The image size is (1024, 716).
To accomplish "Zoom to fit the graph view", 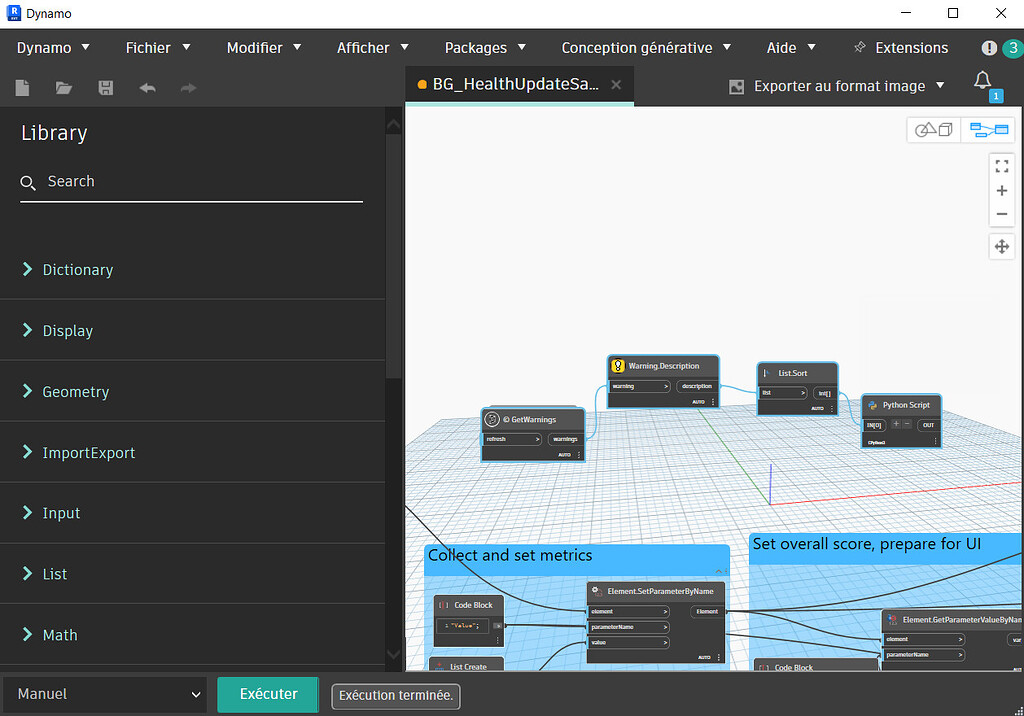I will coord(1001,166).
